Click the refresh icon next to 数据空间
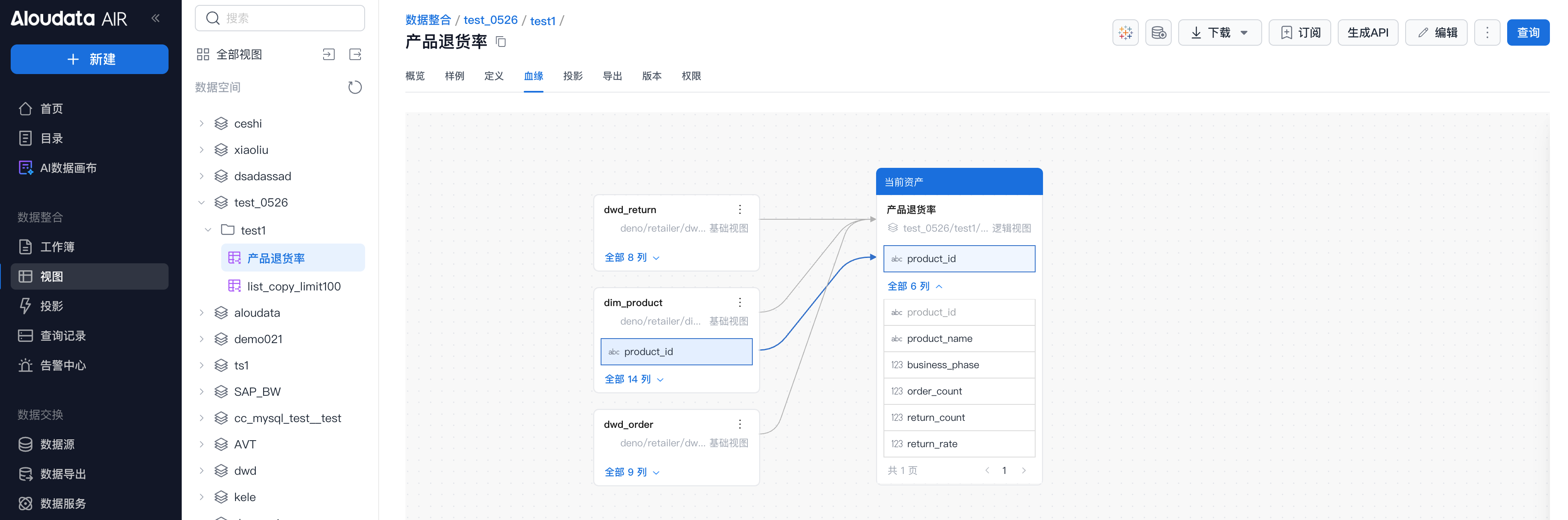Image resolution: width=1568 pixels, height=520 pixels. coord(354,87)
